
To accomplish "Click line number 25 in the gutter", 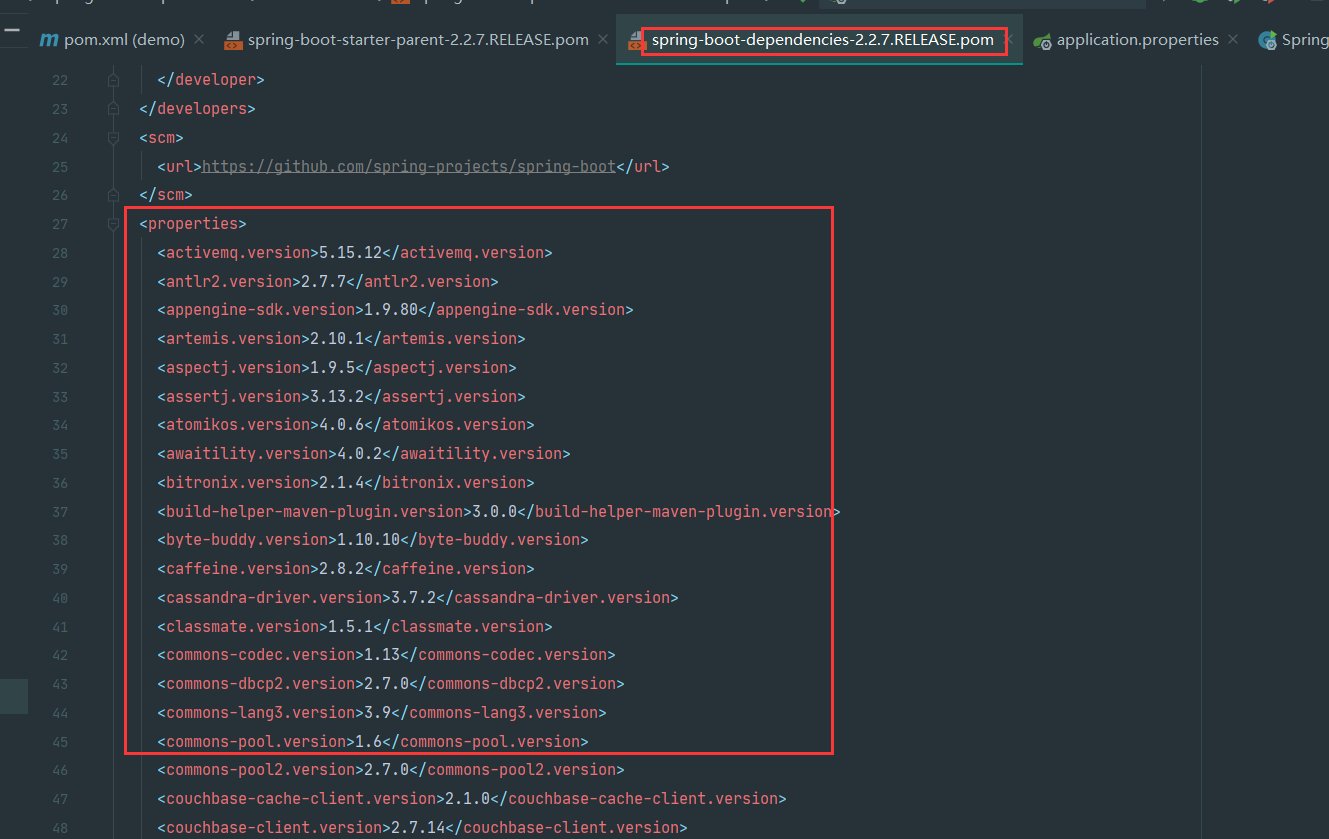I will click(x=60, y=166).
